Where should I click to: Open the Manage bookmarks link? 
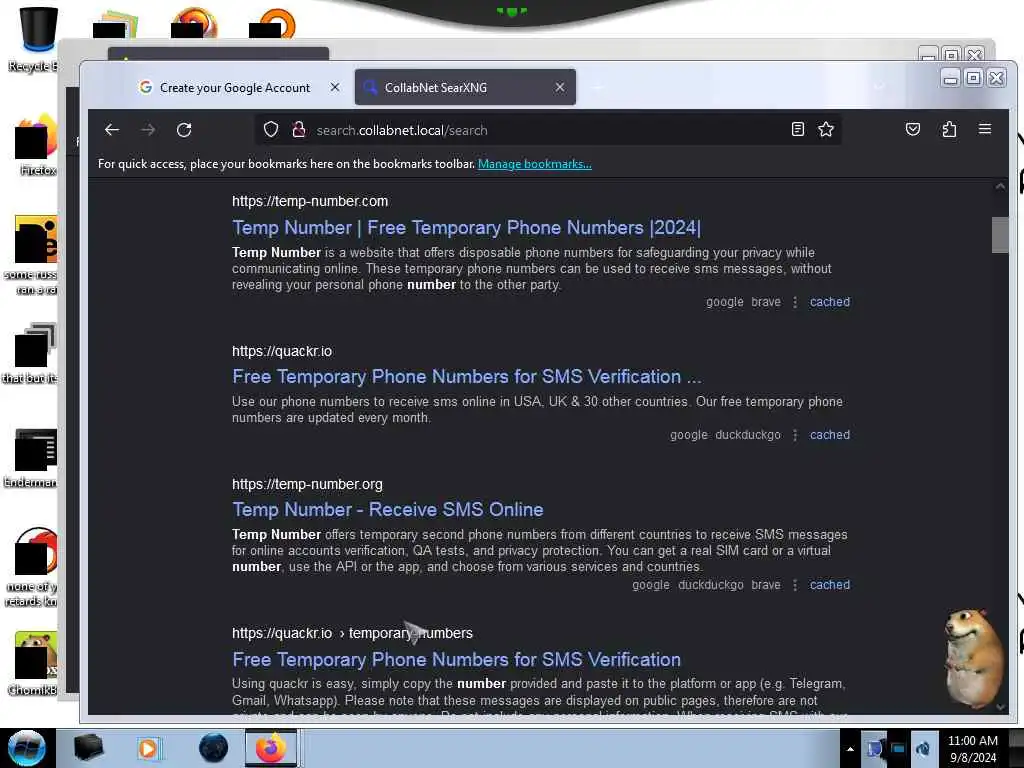click(535, 164)
